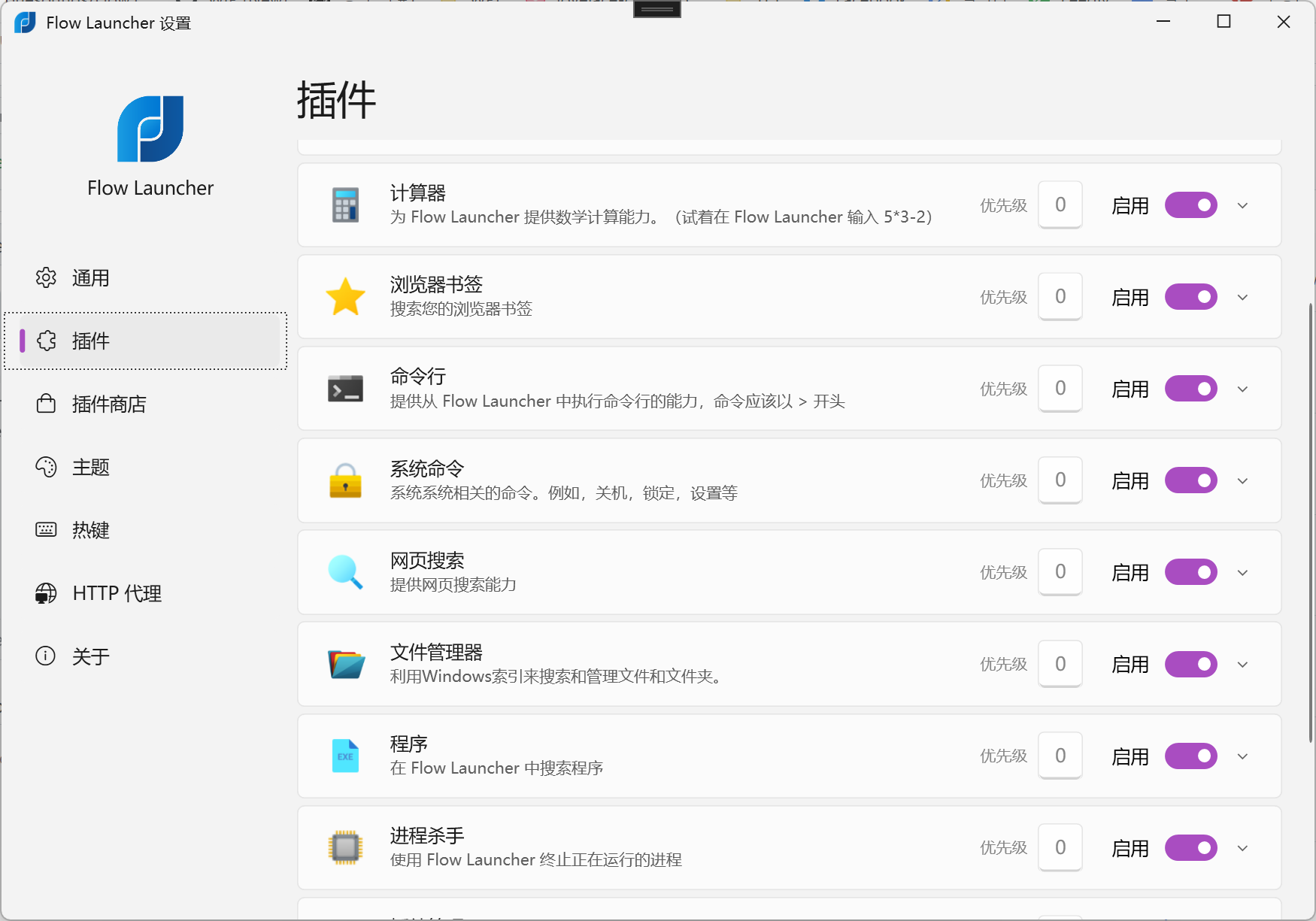
Task: Edit the 浏览器书签 priority value
Action: pos(1060,296)
